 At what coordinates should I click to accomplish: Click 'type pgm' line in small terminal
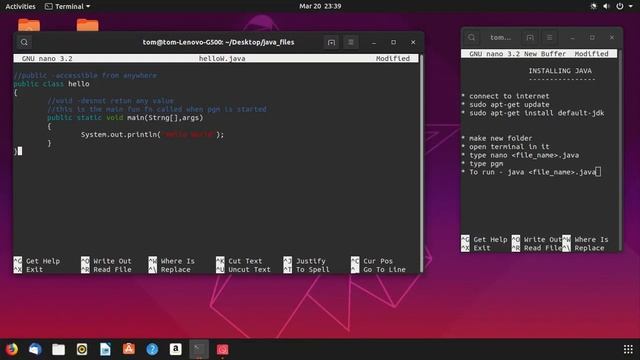(482, 164)
